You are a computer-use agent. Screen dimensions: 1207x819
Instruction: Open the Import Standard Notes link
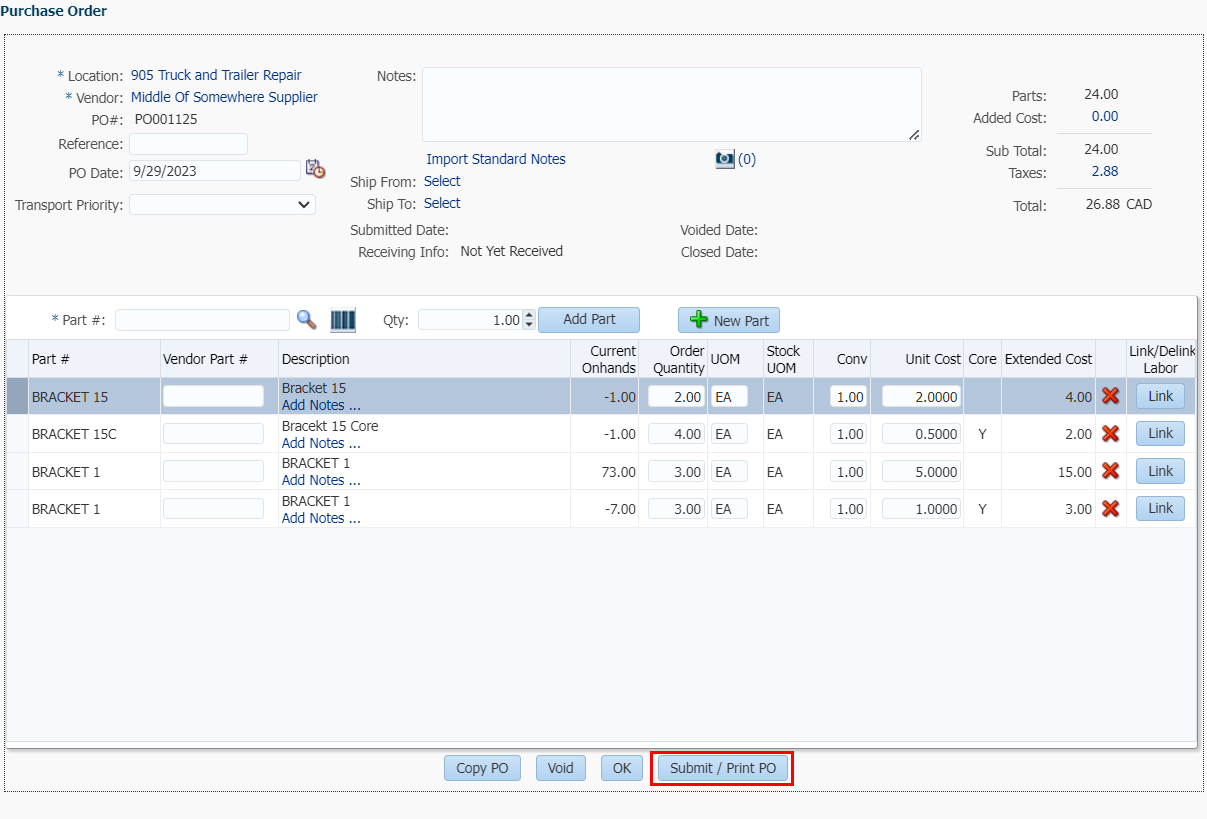496,159
